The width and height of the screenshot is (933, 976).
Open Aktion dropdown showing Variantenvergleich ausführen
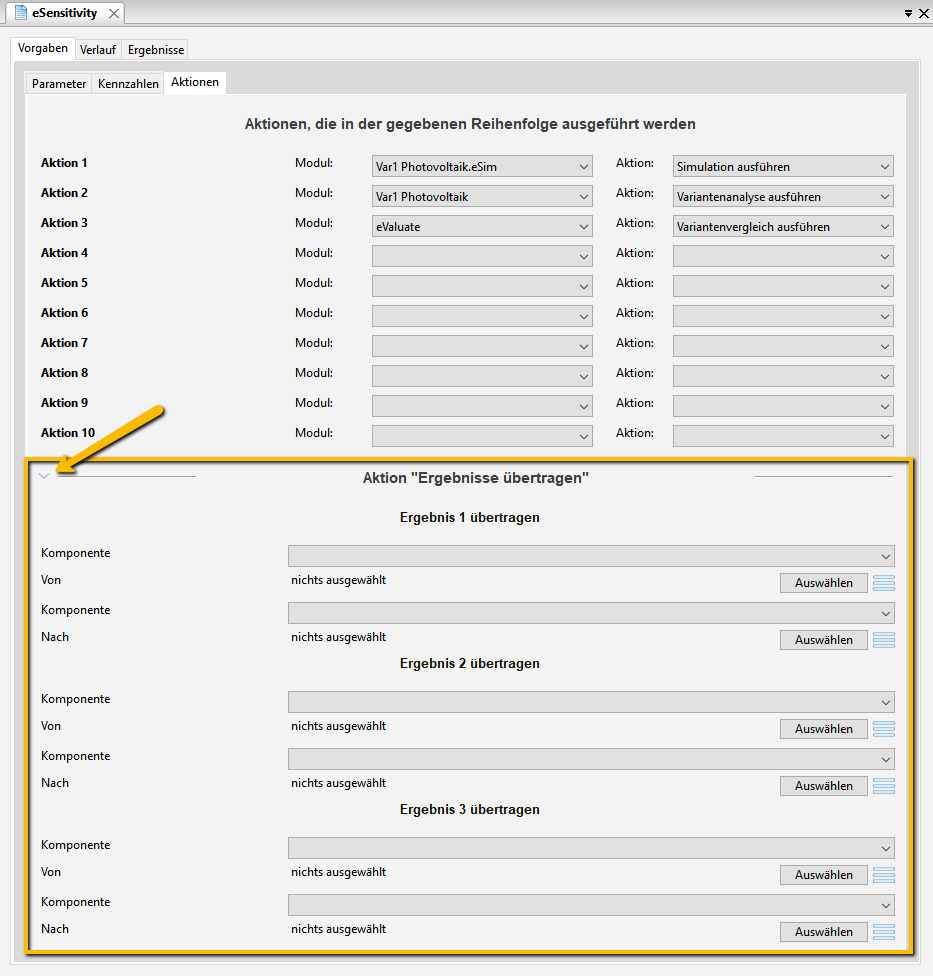pyautogui.click(x=783, y=227)
